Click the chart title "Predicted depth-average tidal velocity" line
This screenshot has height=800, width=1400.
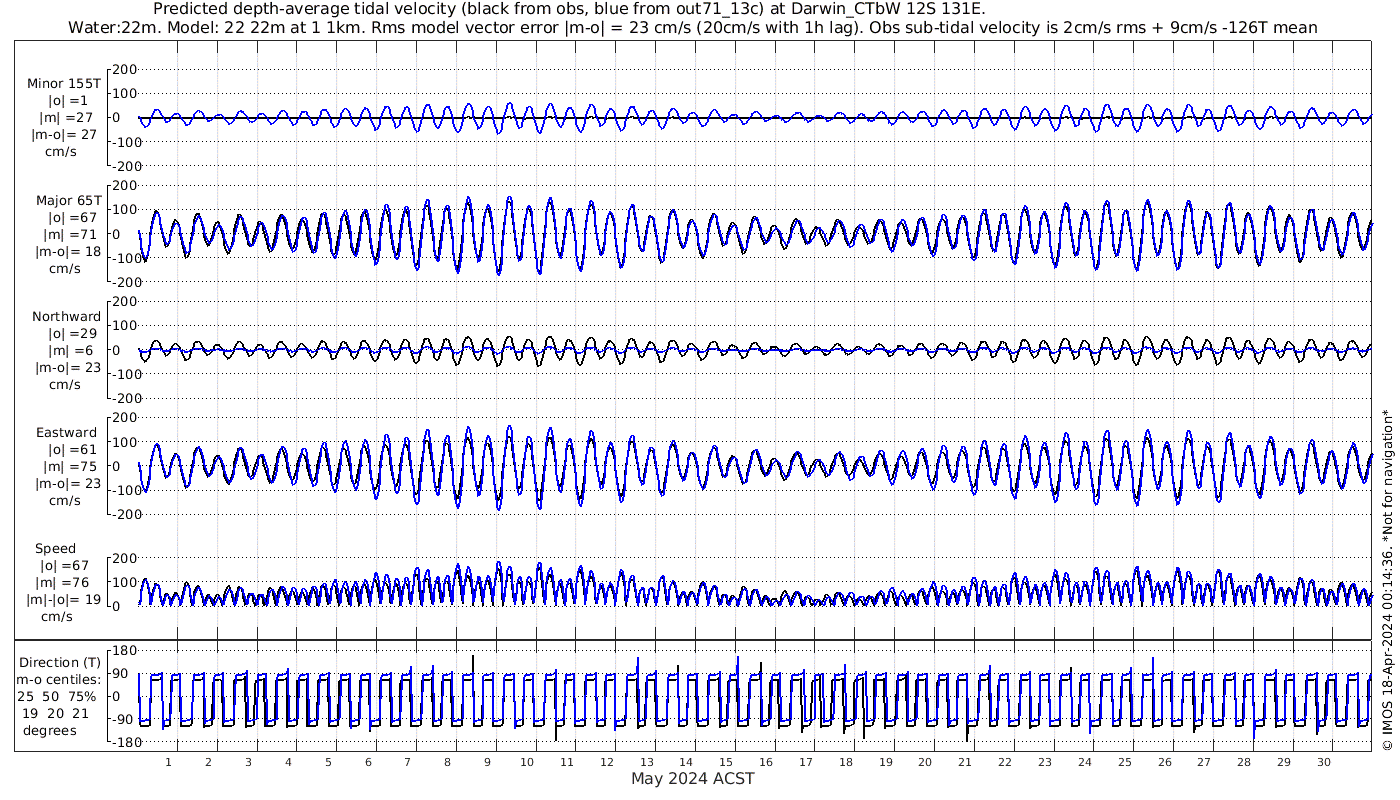569,9
